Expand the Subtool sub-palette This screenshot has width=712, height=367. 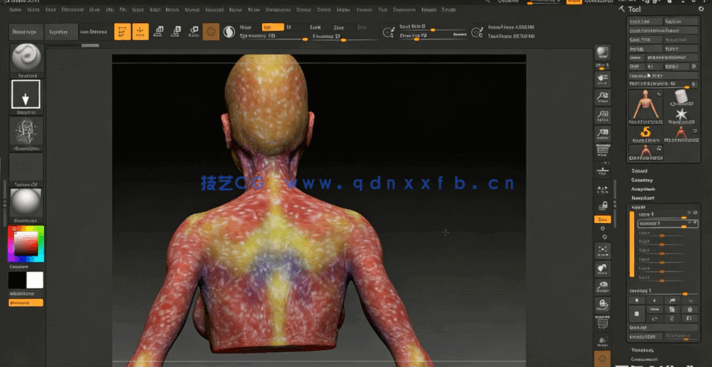639,171
